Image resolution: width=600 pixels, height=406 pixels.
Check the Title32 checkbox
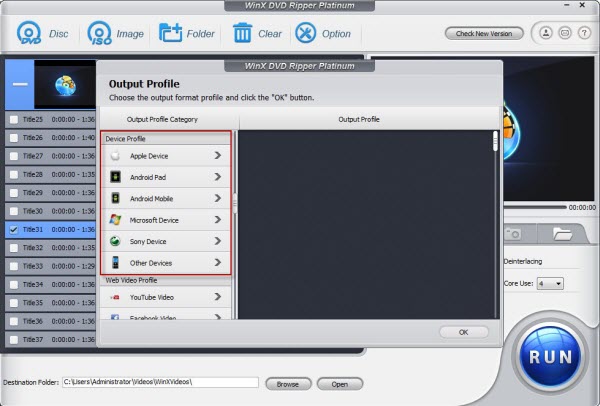point(14,248)
